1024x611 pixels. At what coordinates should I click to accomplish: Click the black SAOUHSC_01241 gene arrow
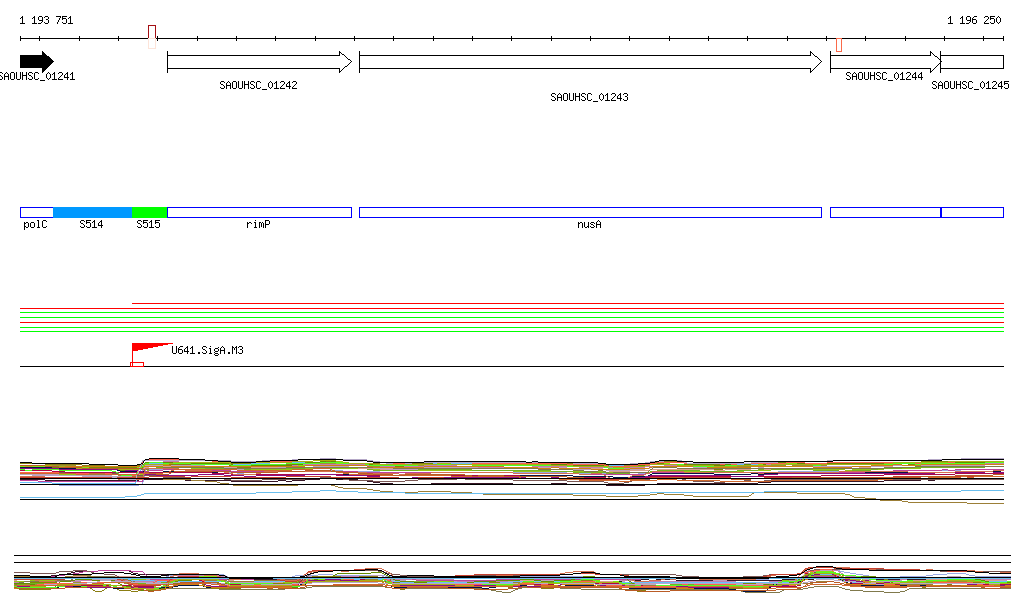pos(36,62)
